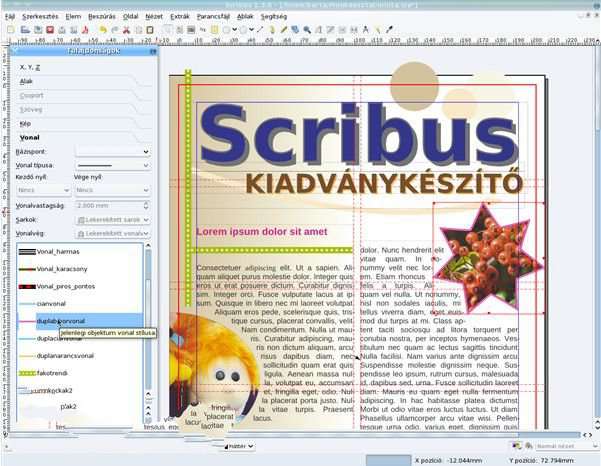Open the Bázispont dropdown
The width and height of the screenshot is (601, 466).
[x=113, y=151]
